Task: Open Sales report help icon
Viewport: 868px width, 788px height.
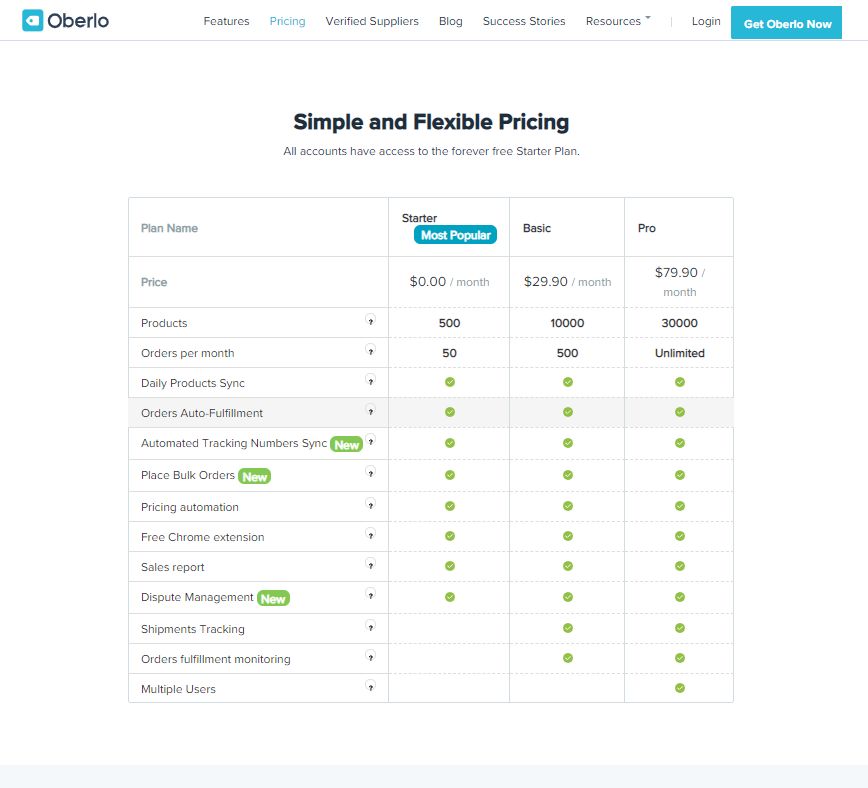Action: (371, 566)
